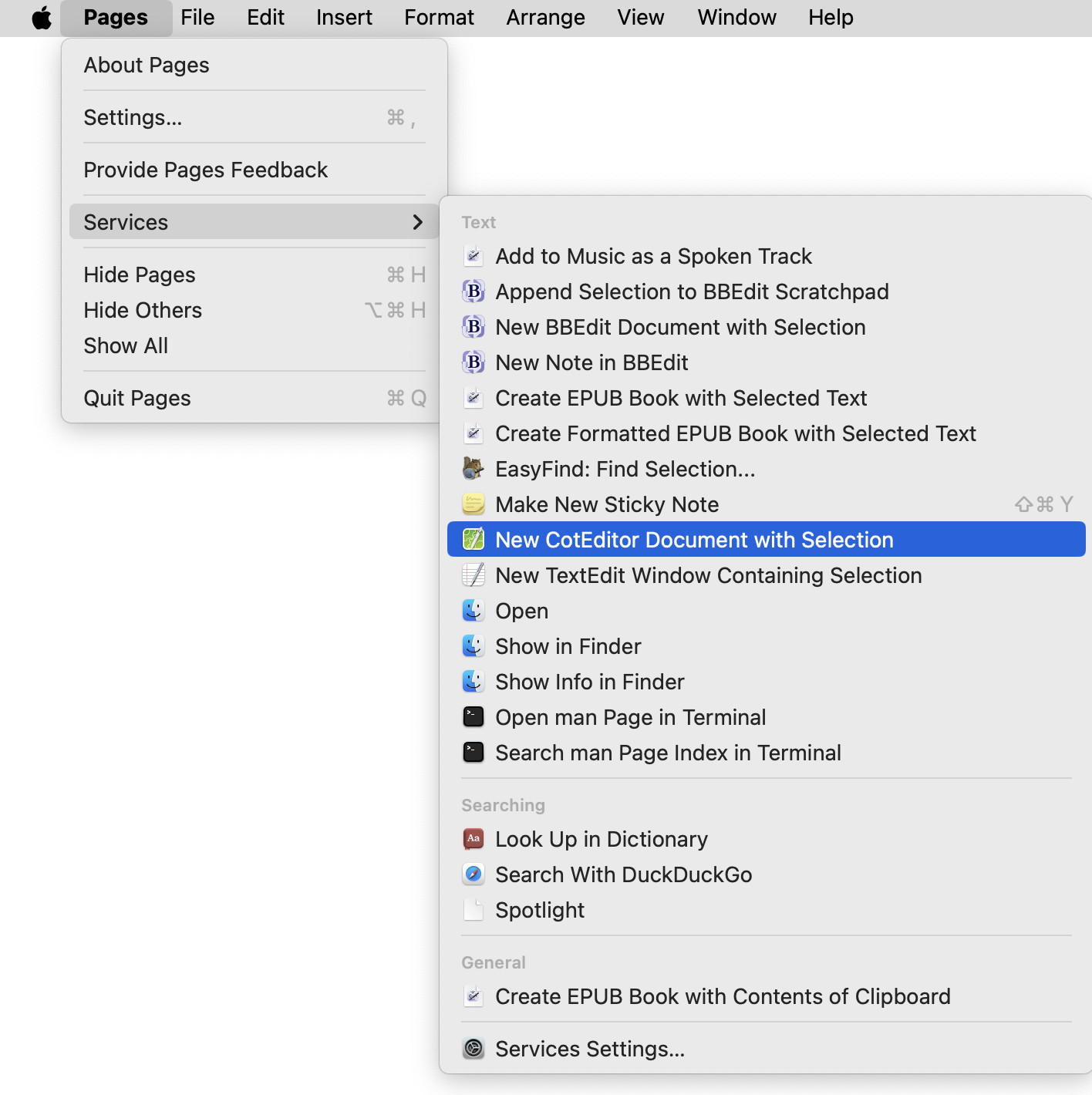Viewport: 1092px width, 1095px height.
Task: Open the Arrange menu
Action: 545,18
